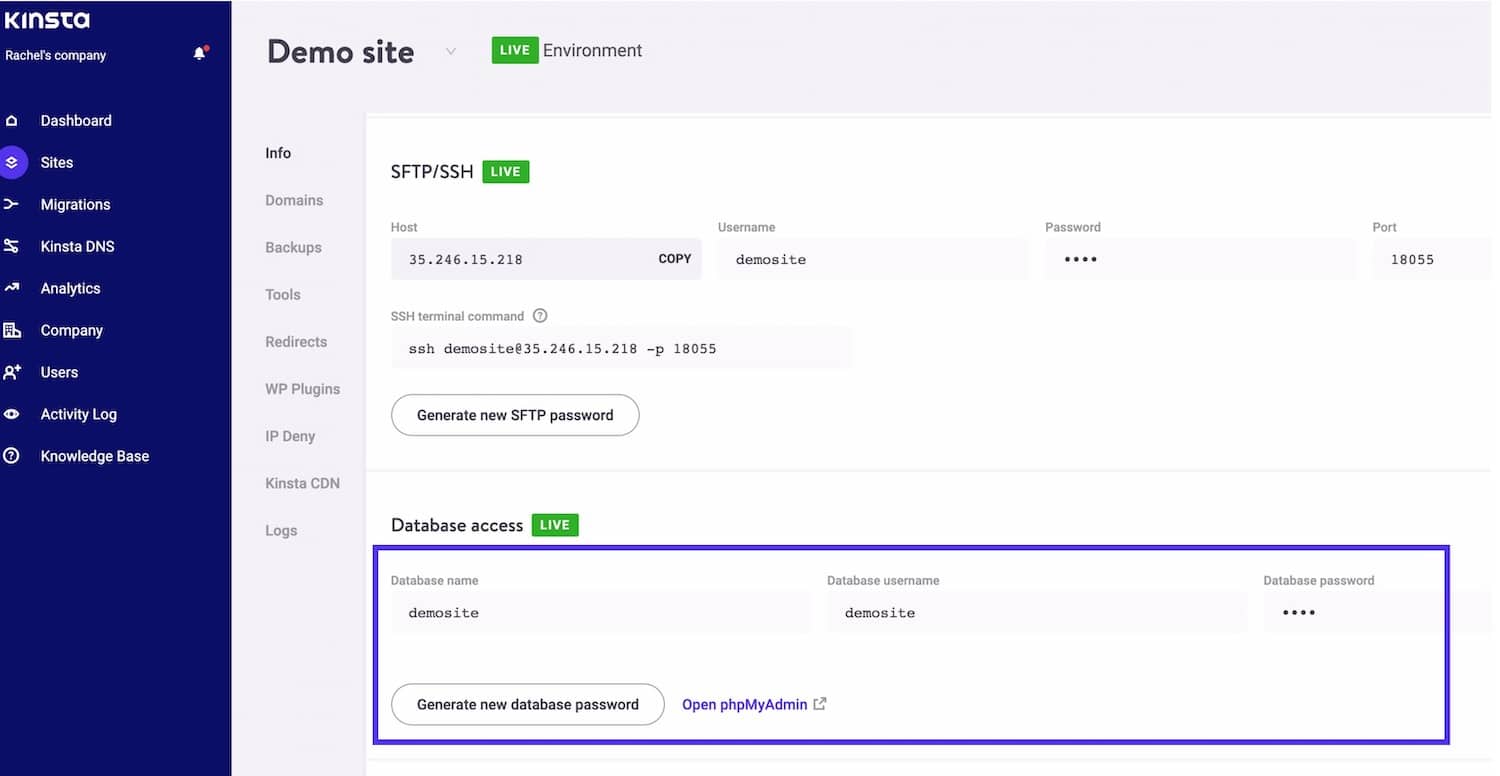Image resolution: width=1500 pixels, height=776 pixels.
Task: Expand the Demo site selector dropdown
Action: point(450,50)
